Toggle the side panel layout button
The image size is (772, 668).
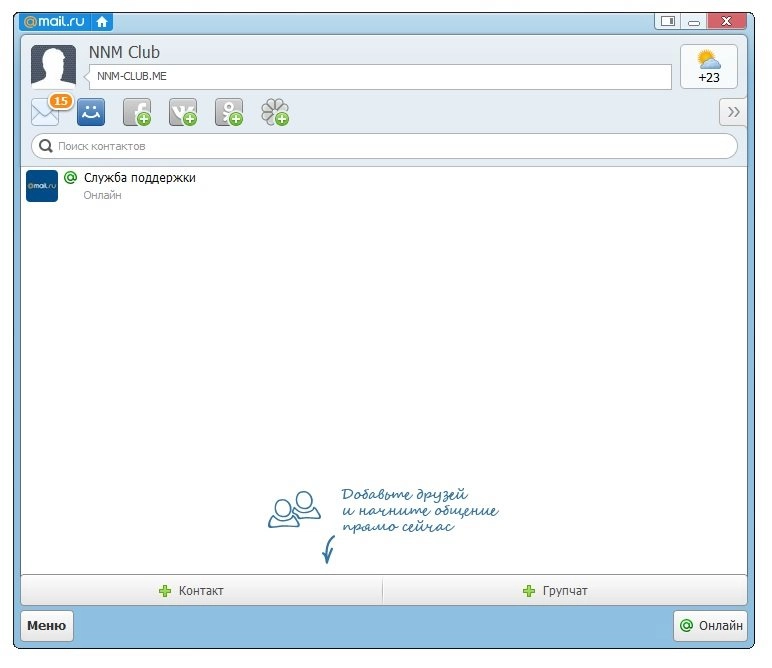pyautogui.click(x=668, y=21)
